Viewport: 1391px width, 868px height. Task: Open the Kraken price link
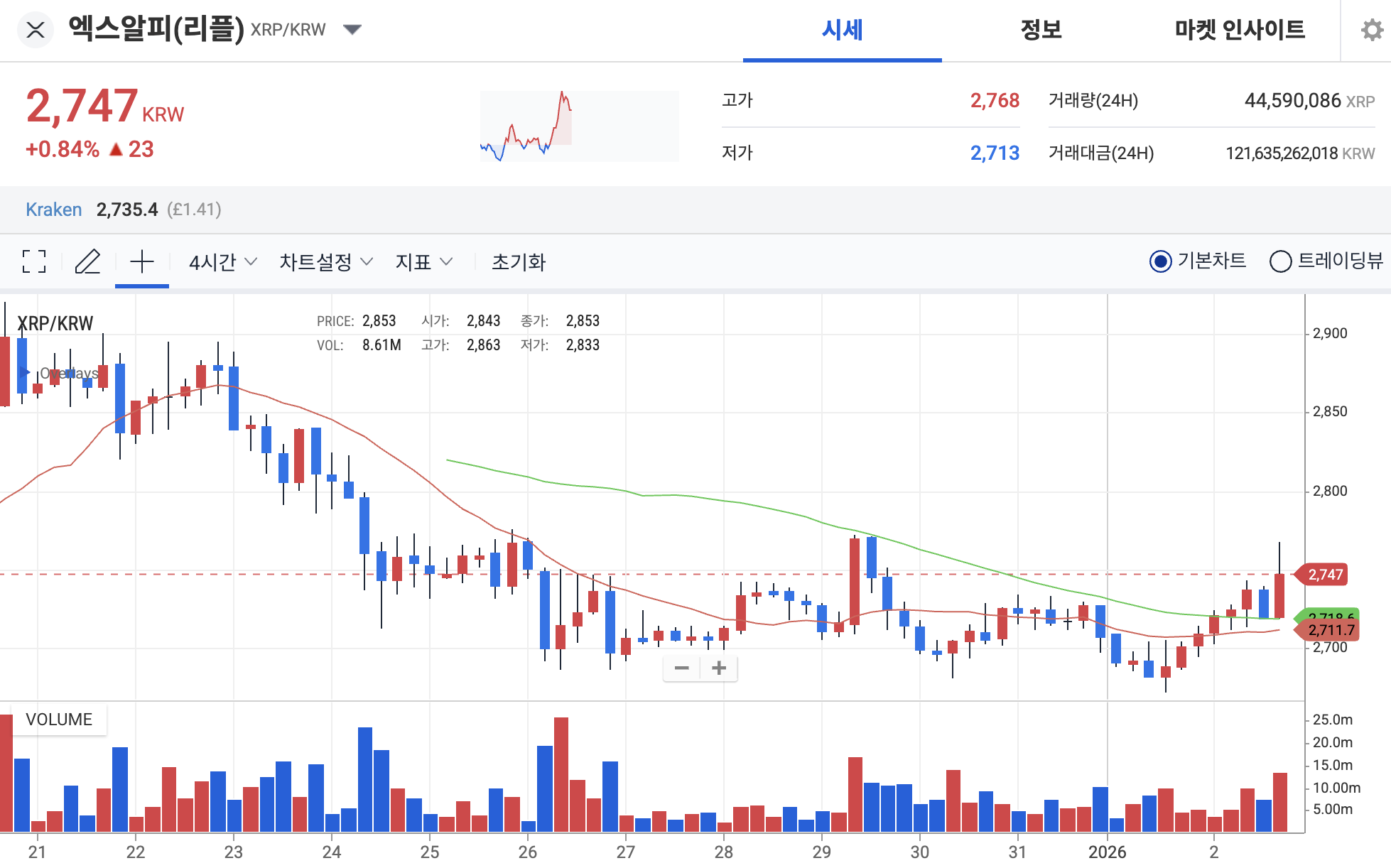click(53, 209)
